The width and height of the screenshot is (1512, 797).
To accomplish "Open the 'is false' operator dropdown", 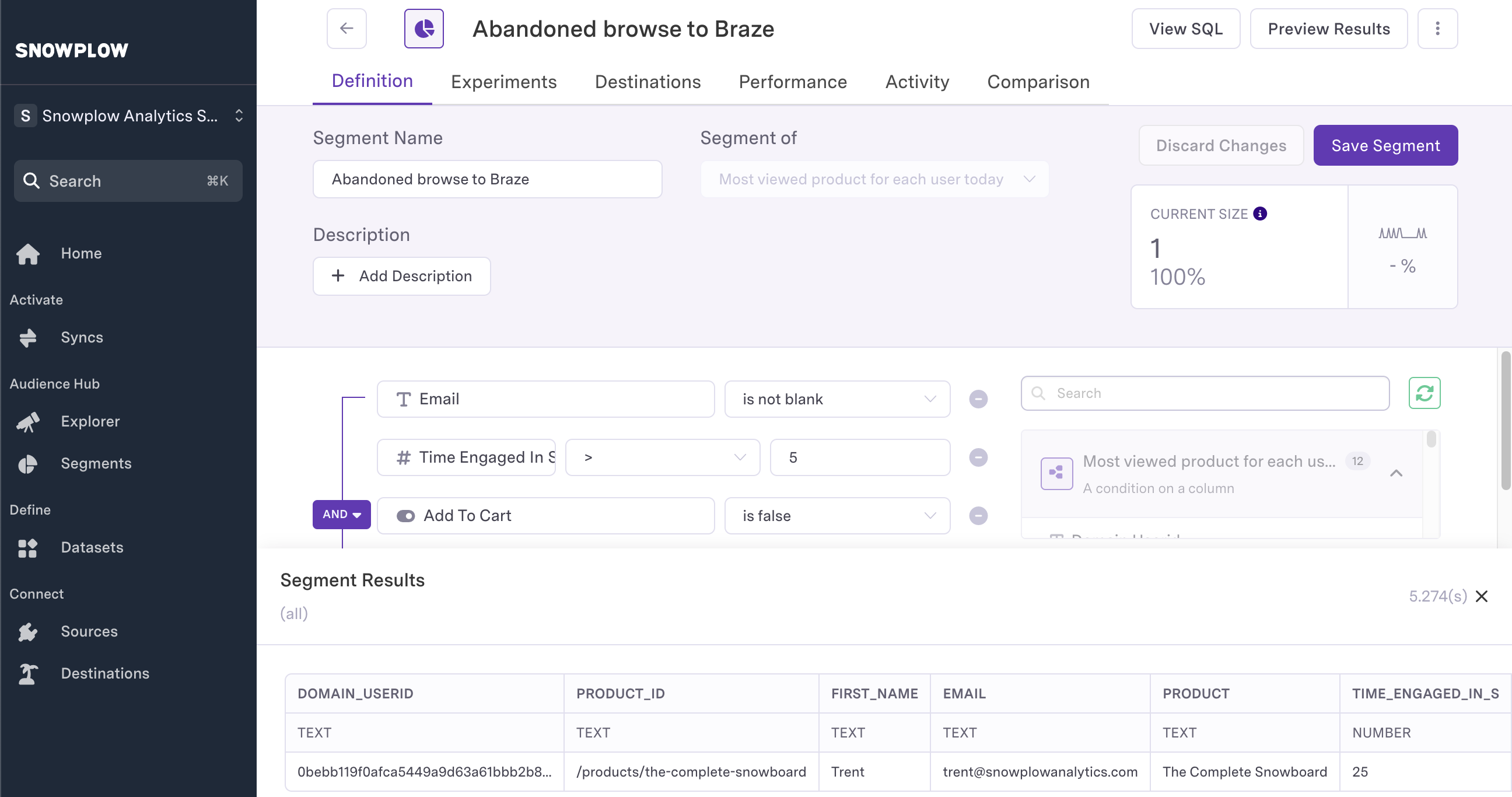I will tap(837, 515).
